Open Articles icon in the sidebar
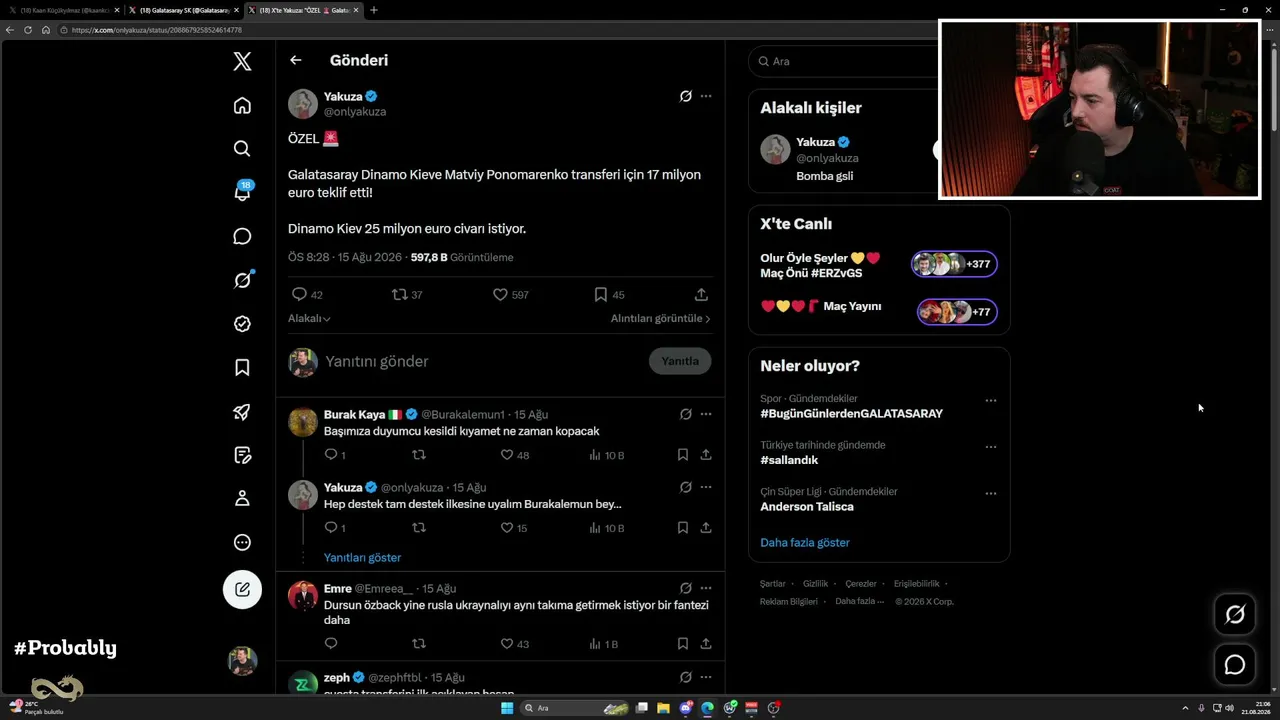This screenshot has width=1280, height=720. pyautogui.click(x=242, y=455)
